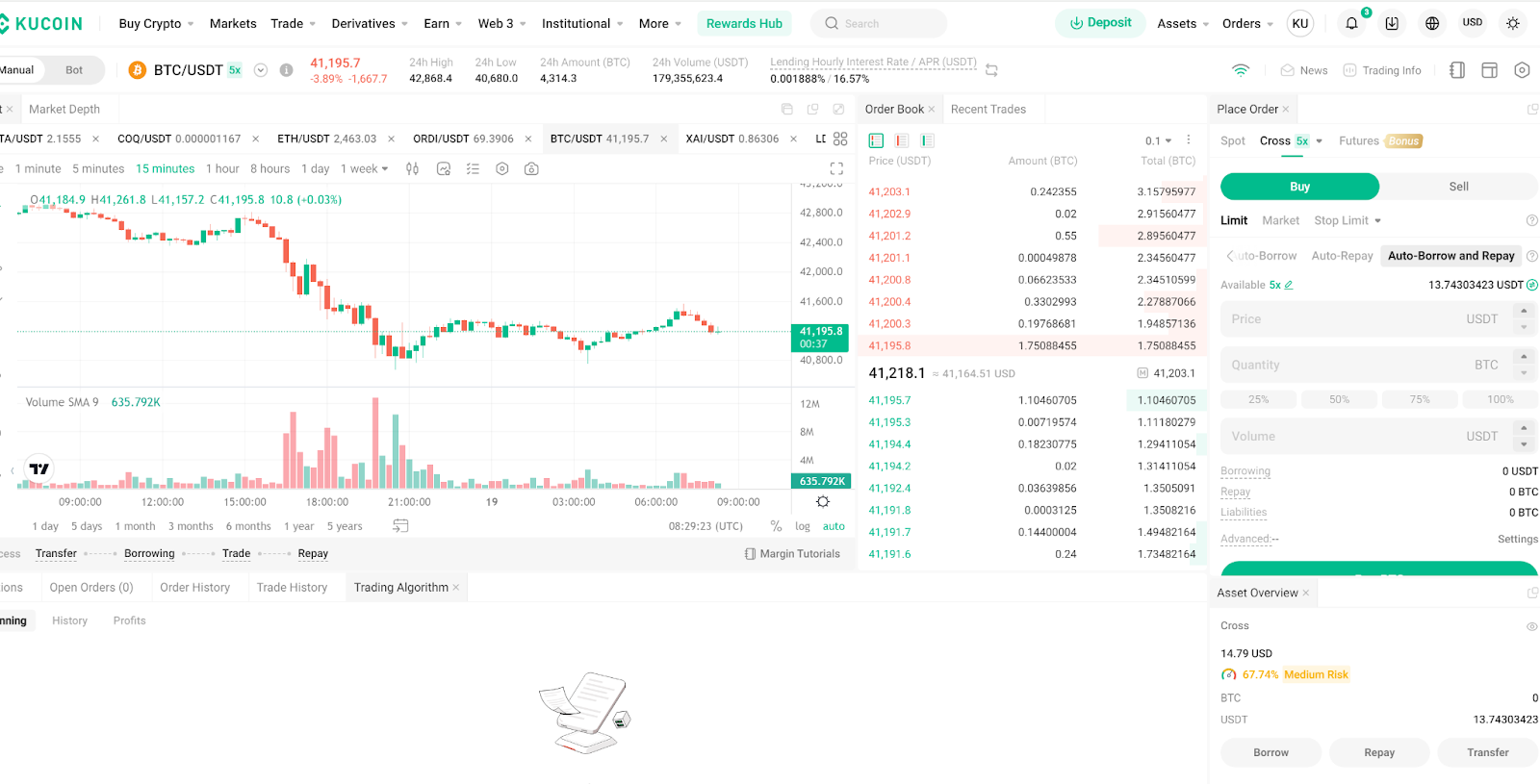
Task: Toggle percent scale on chart
Action: (776, 526)
